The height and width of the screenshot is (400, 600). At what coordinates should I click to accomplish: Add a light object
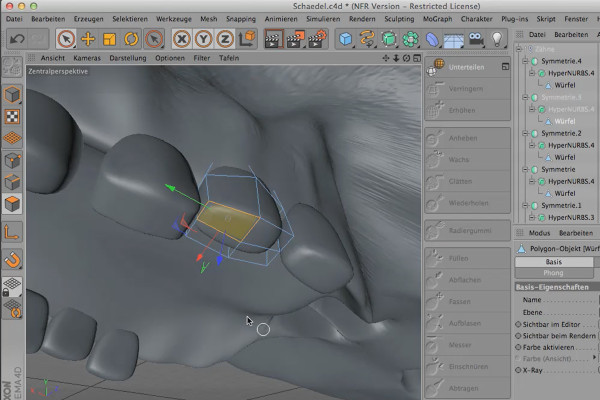click(x=497, y=39)
